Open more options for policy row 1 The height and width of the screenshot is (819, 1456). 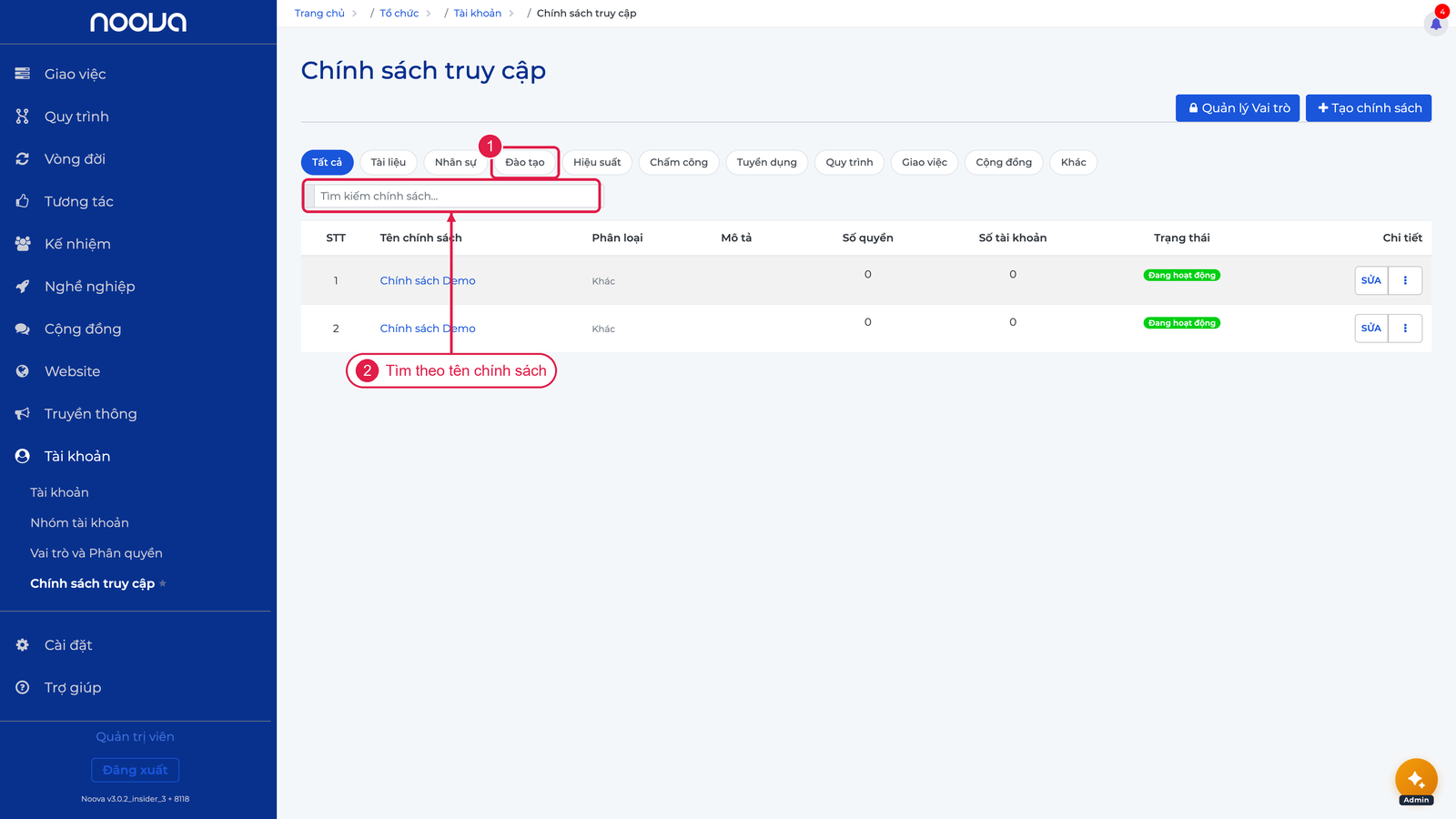1405,280
